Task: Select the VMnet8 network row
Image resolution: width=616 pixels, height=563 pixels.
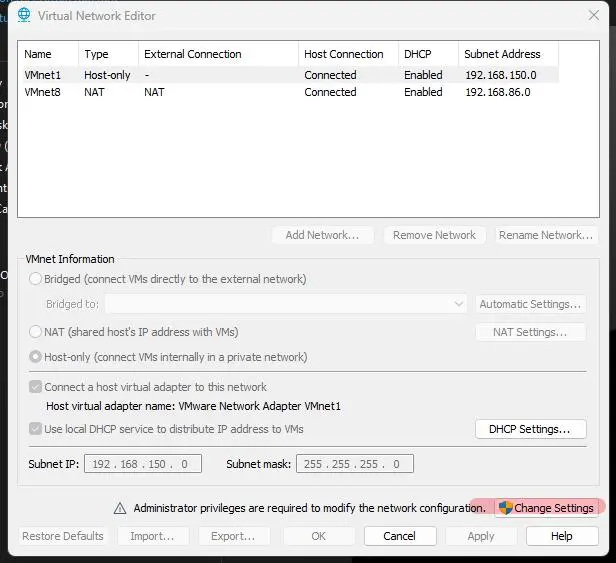Action: click(288, 92)
